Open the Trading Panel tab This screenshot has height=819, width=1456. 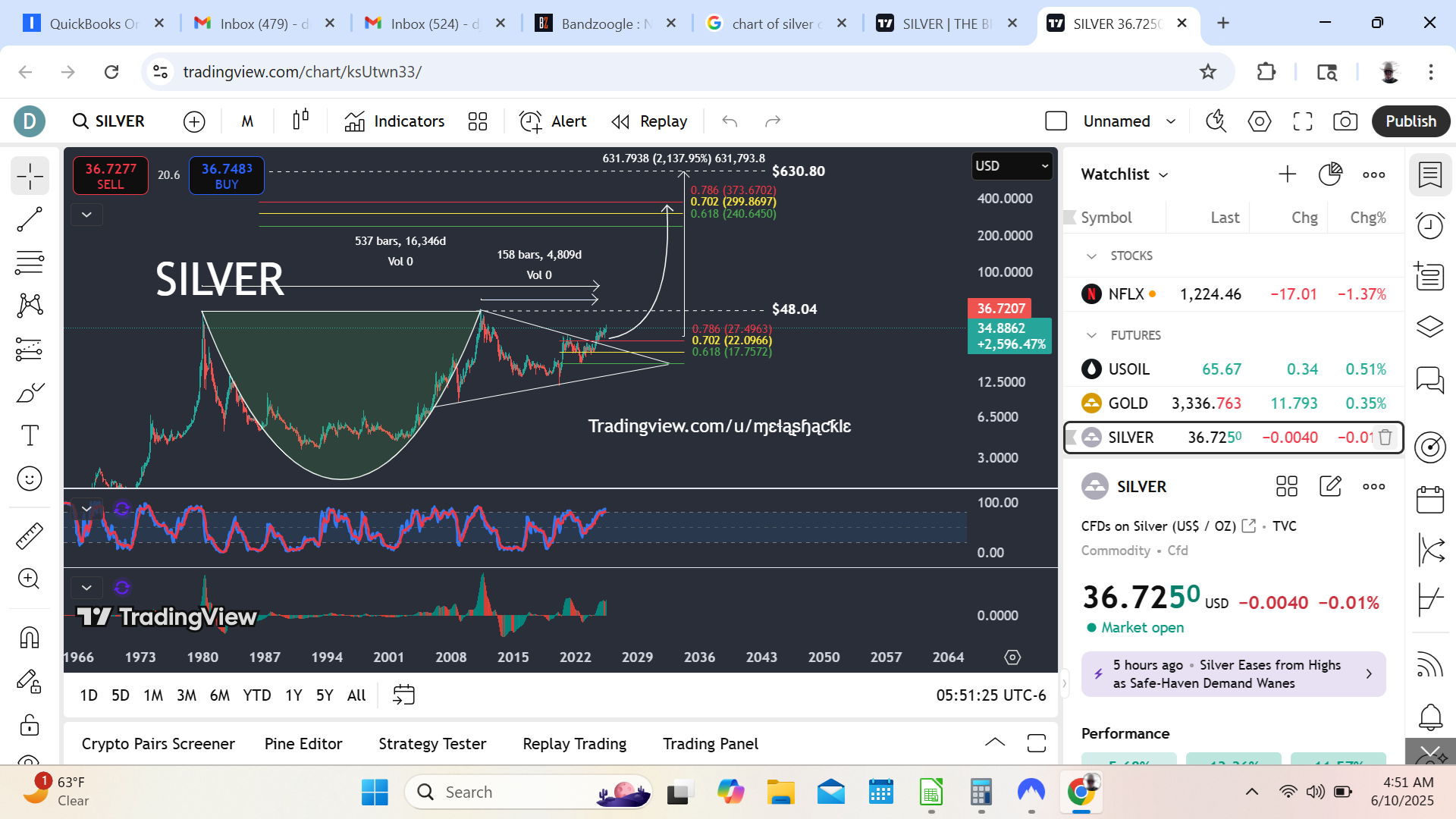pos(711,744)
